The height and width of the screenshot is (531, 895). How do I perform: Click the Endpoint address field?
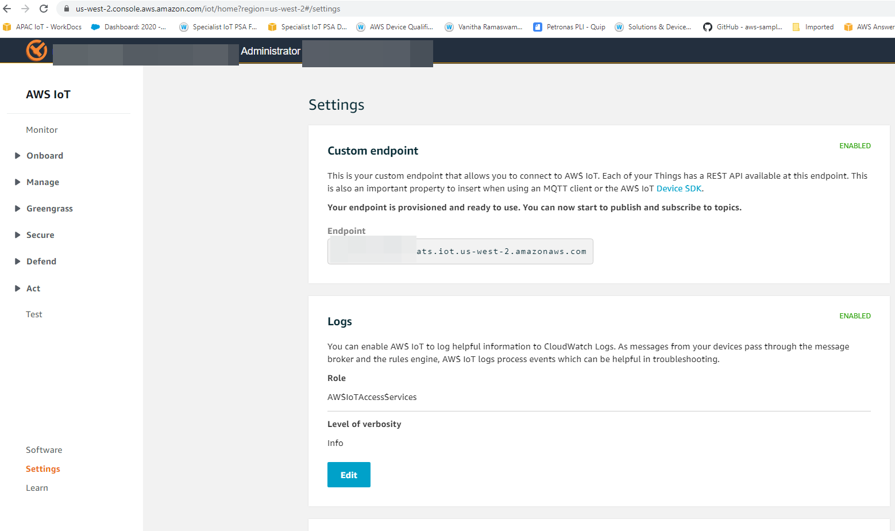pos(460,251)
